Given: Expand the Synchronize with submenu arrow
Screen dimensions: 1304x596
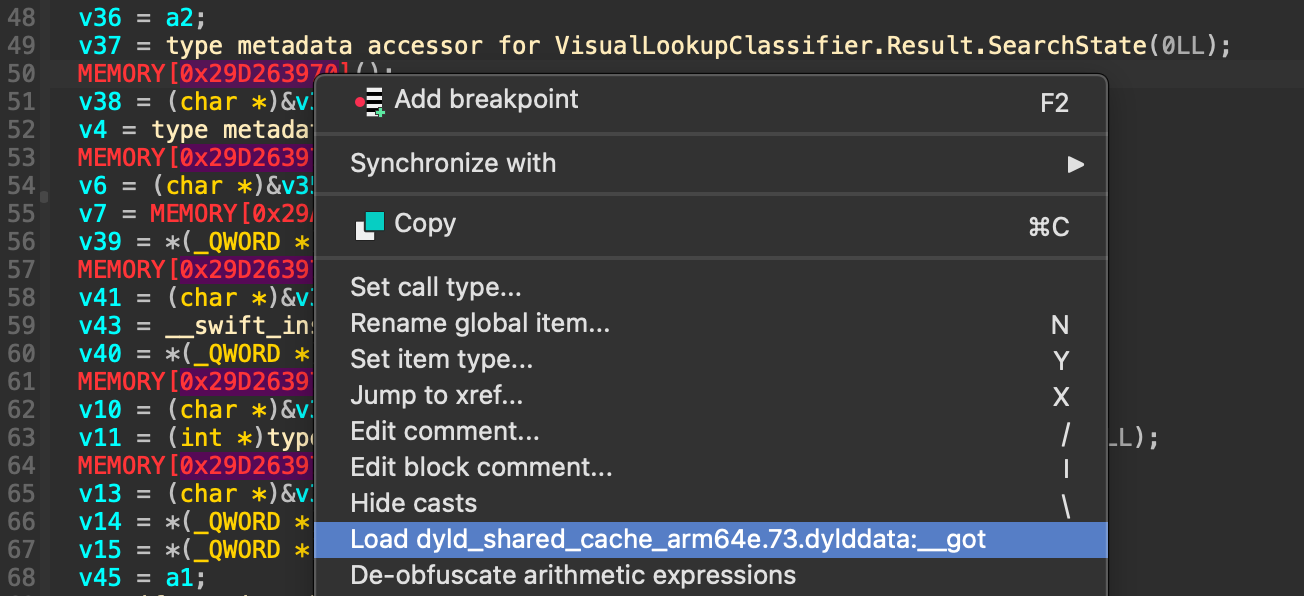Looking at the screenshot, I should click(x=1075, y=164).
